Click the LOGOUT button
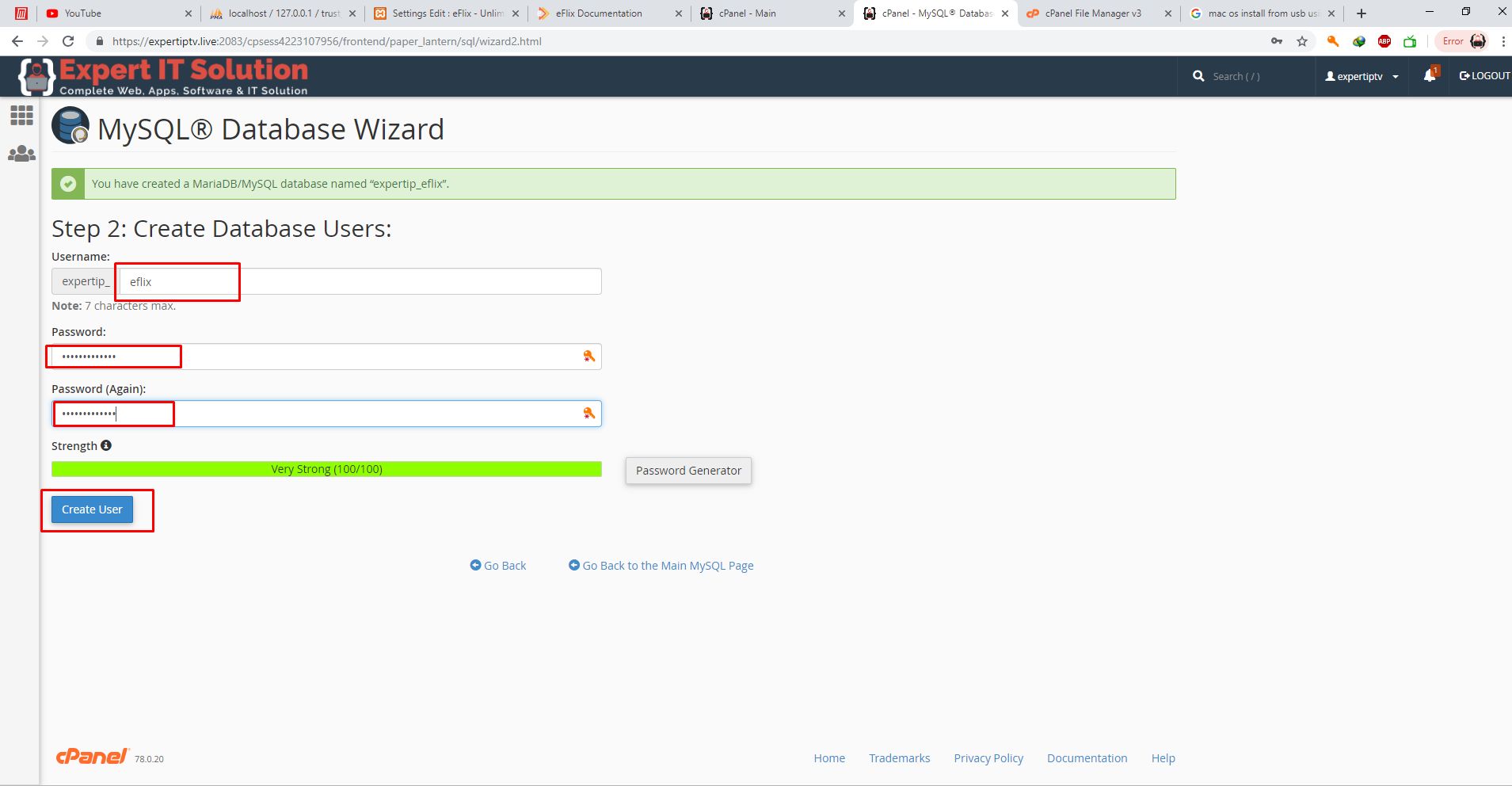 1484,76
